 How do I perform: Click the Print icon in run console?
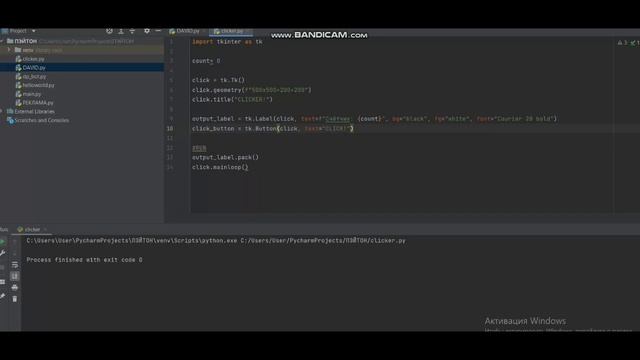click(15, 288)
